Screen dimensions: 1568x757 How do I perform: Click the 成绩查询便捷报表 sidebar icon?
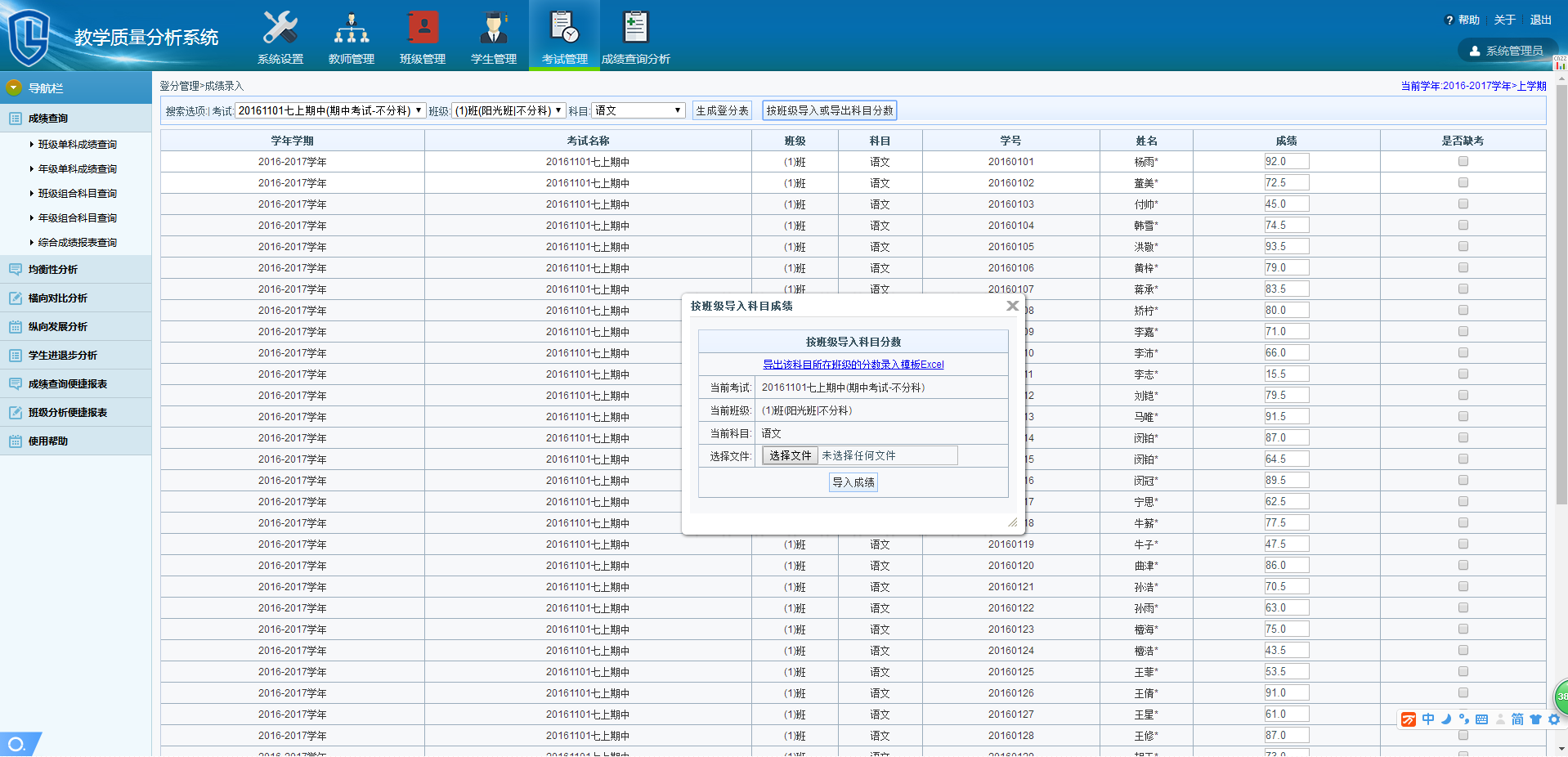(x=16, y=383)
